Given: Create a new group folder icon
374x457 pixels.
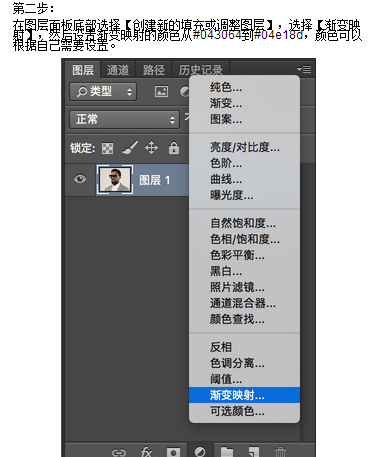Looking at the screenshot, I should tap(227, 452).
